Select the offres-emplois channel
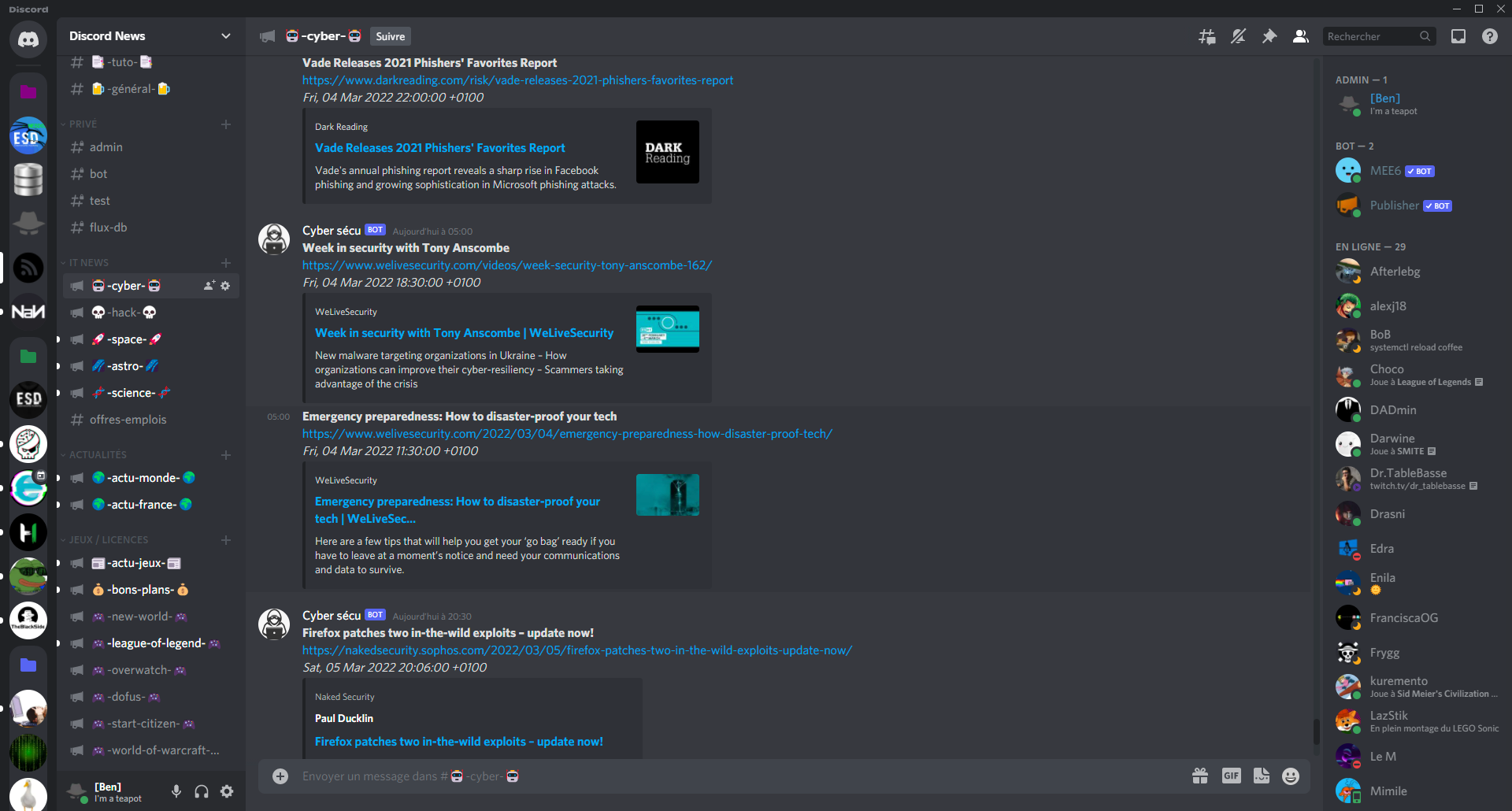 [x=128, y=420]
